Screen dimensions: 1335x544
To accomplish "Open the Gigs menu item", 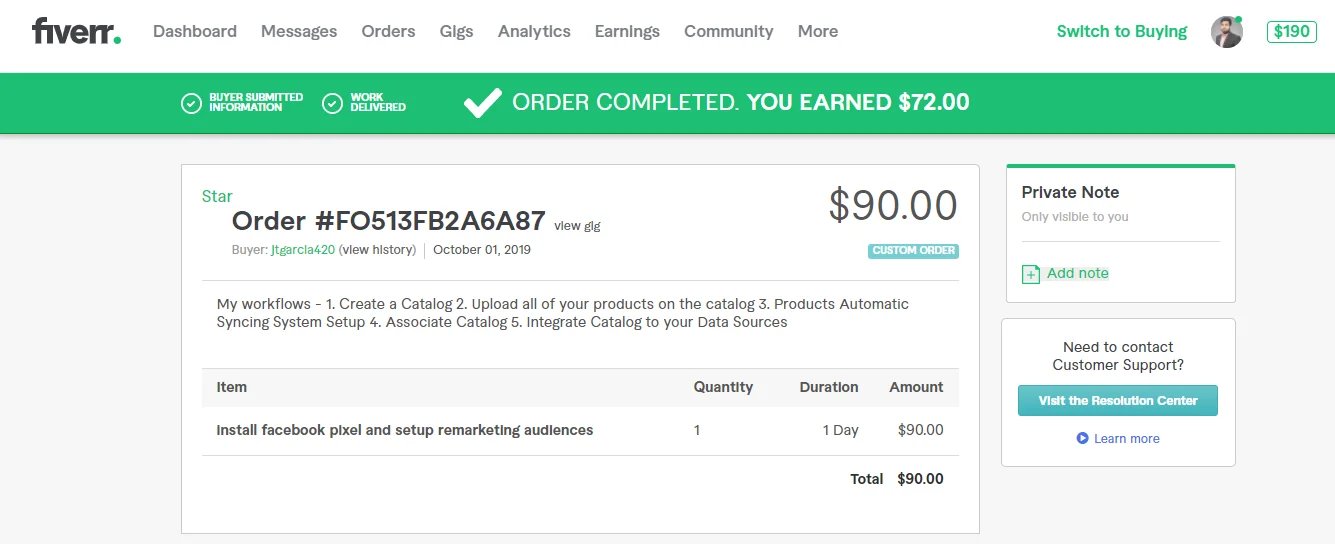I will pyautogui.click(x=457, y=31).
